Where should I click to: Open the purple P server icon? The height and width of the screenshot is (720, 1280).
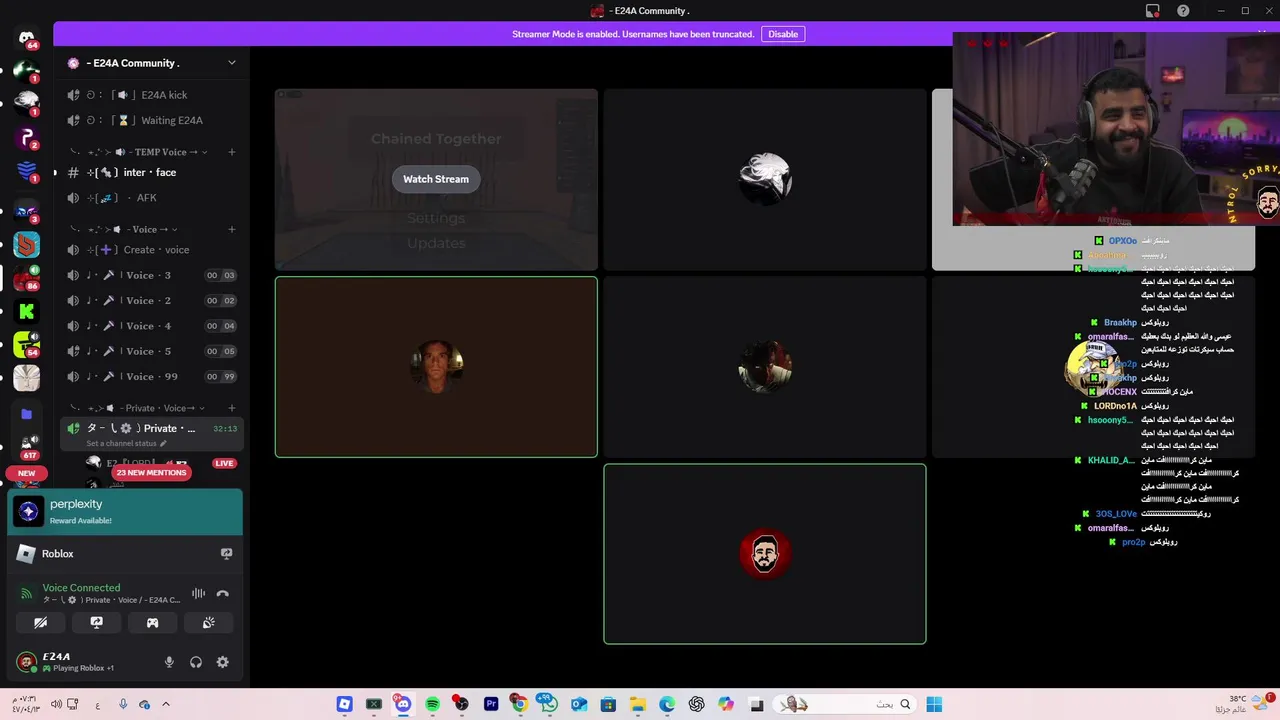pyautogui.click(x=27, y=139)
